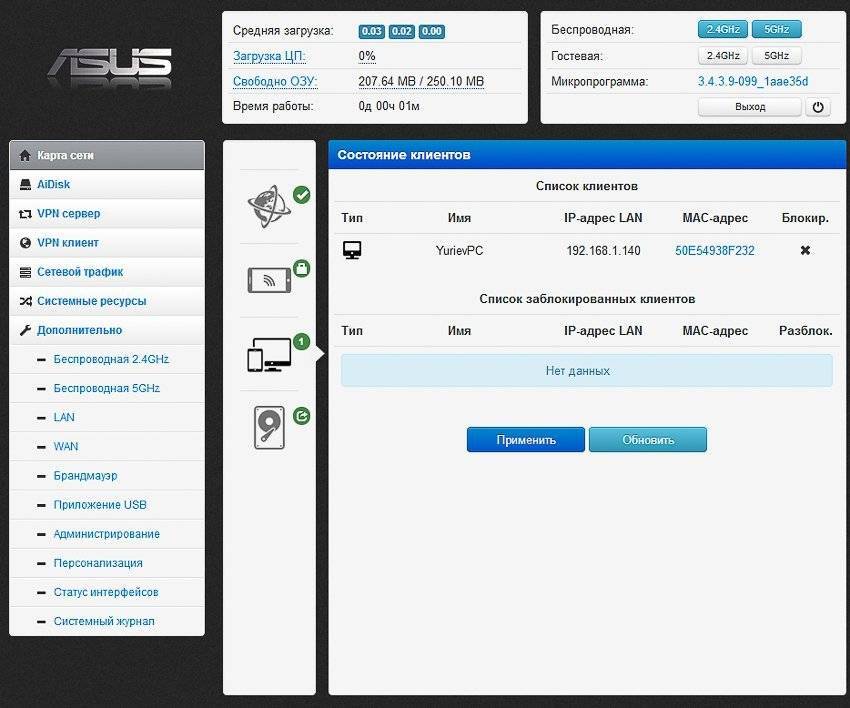
Task: Toggle the 2.4GHz wireless radio
Action: [x=723, y=29]
